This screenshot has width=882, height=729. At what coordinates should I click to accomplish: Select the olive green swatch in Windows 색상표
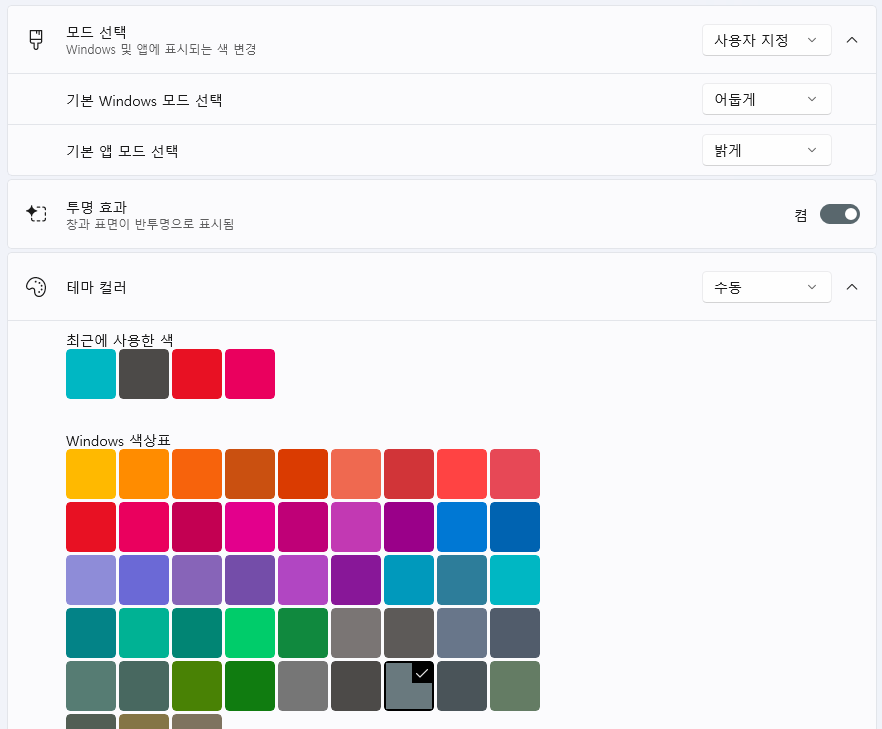coord(197,686)
